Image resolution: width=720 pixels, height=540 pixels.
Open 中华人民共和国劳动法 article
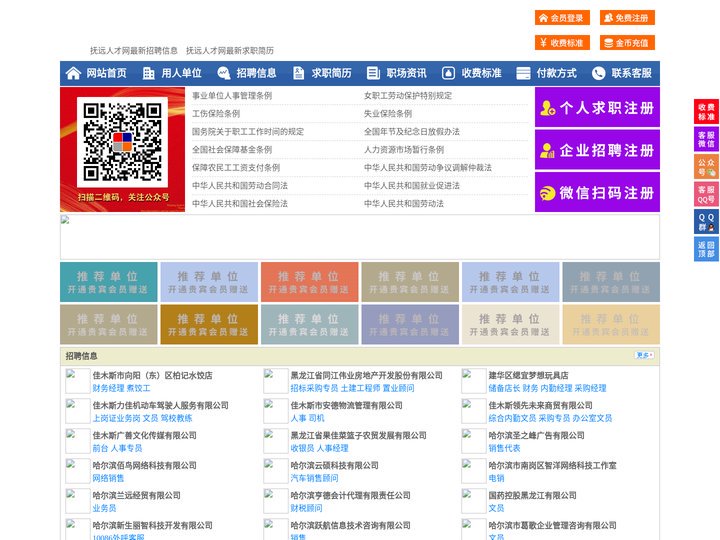click(404, 203)
